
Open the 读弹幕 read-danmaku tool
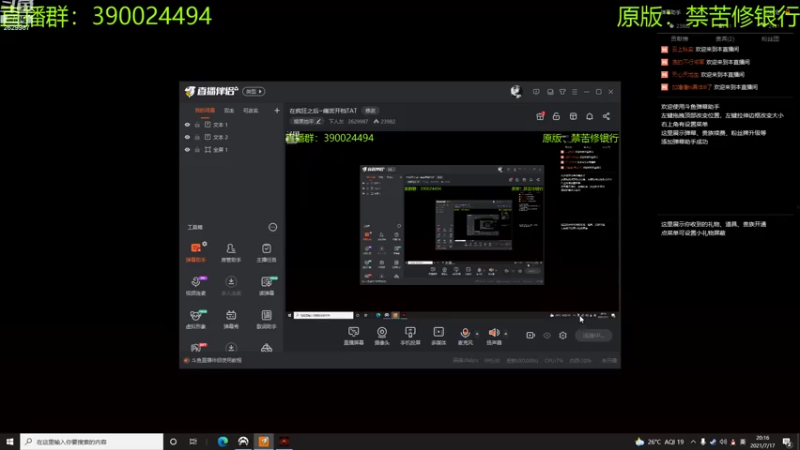pyautogui.click(x=266, y=286)
